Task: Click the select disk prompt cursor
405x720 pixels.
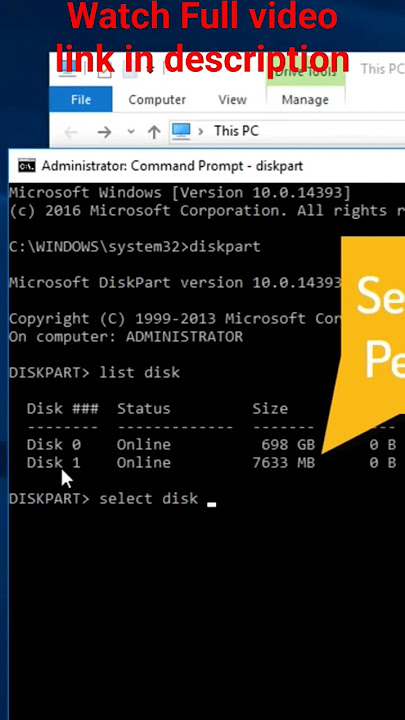Action: [x=211, y=504]
